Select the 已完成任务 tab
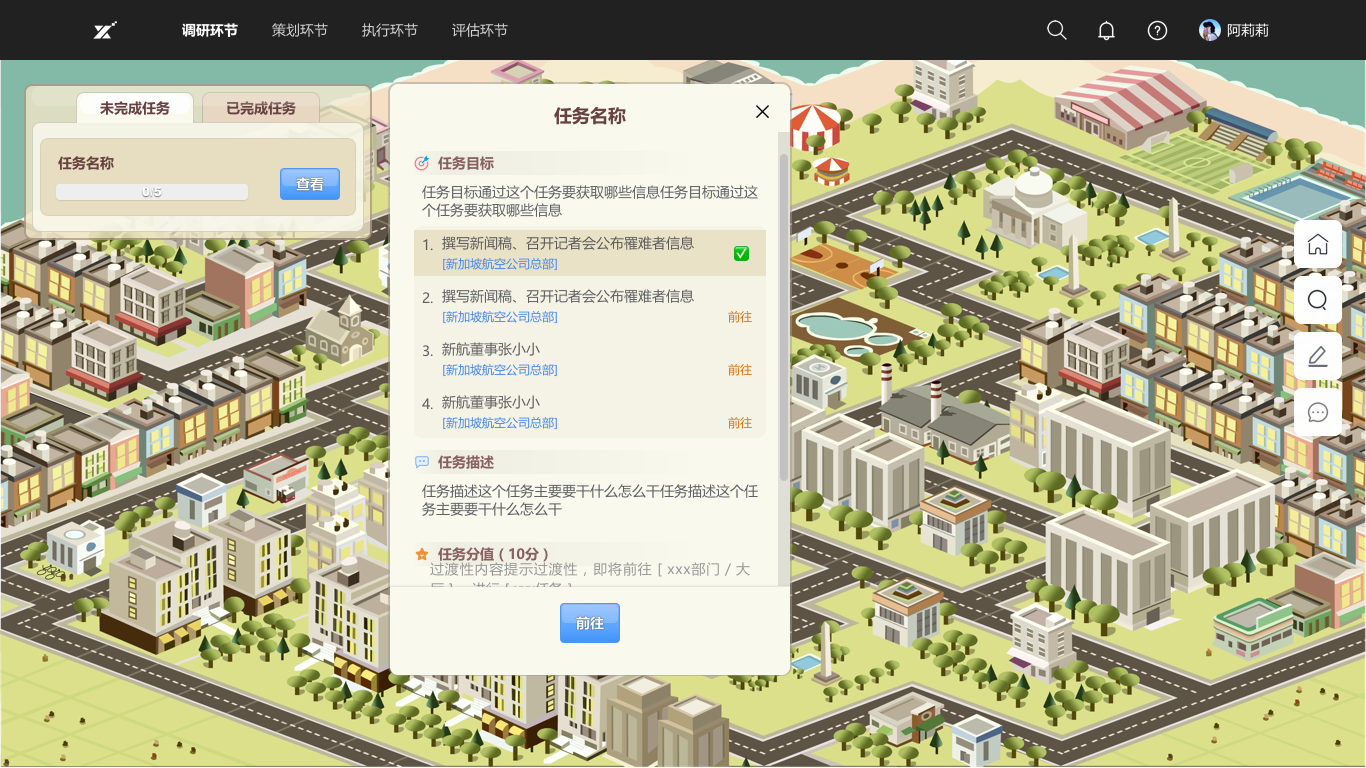The image size is (1366, 768). tap(261, 108)
